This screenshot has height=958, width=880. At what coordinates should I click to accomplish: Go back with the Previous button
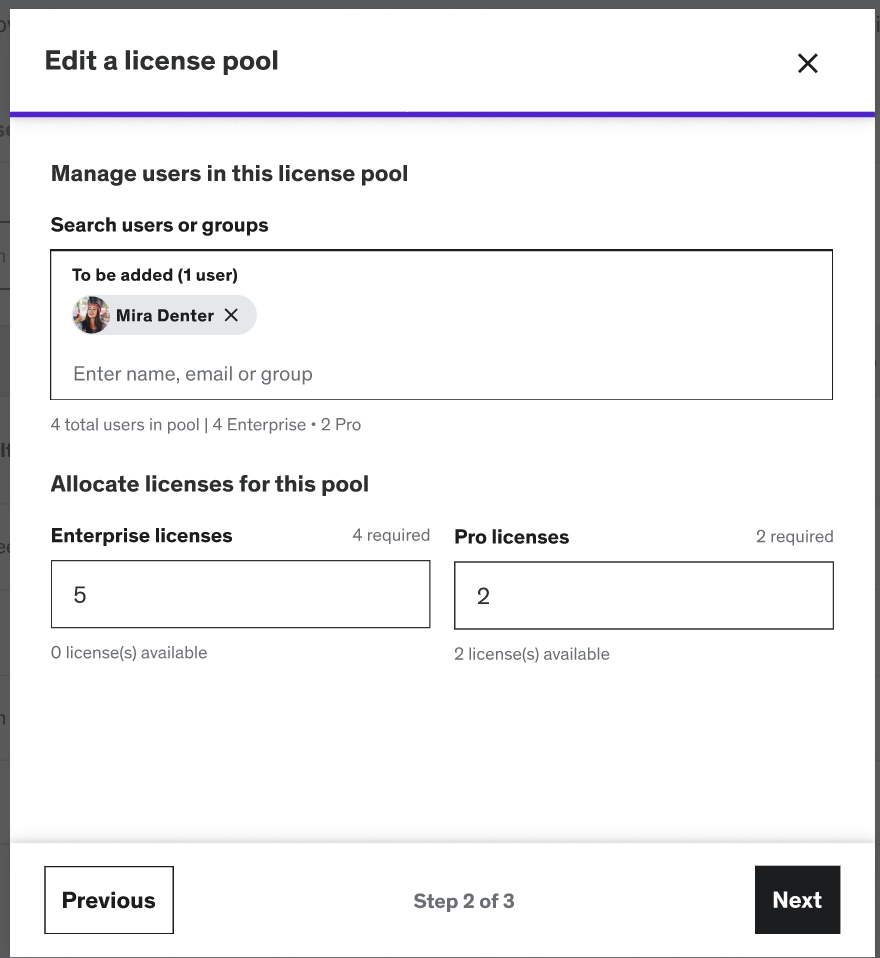(x=109, y=900)
